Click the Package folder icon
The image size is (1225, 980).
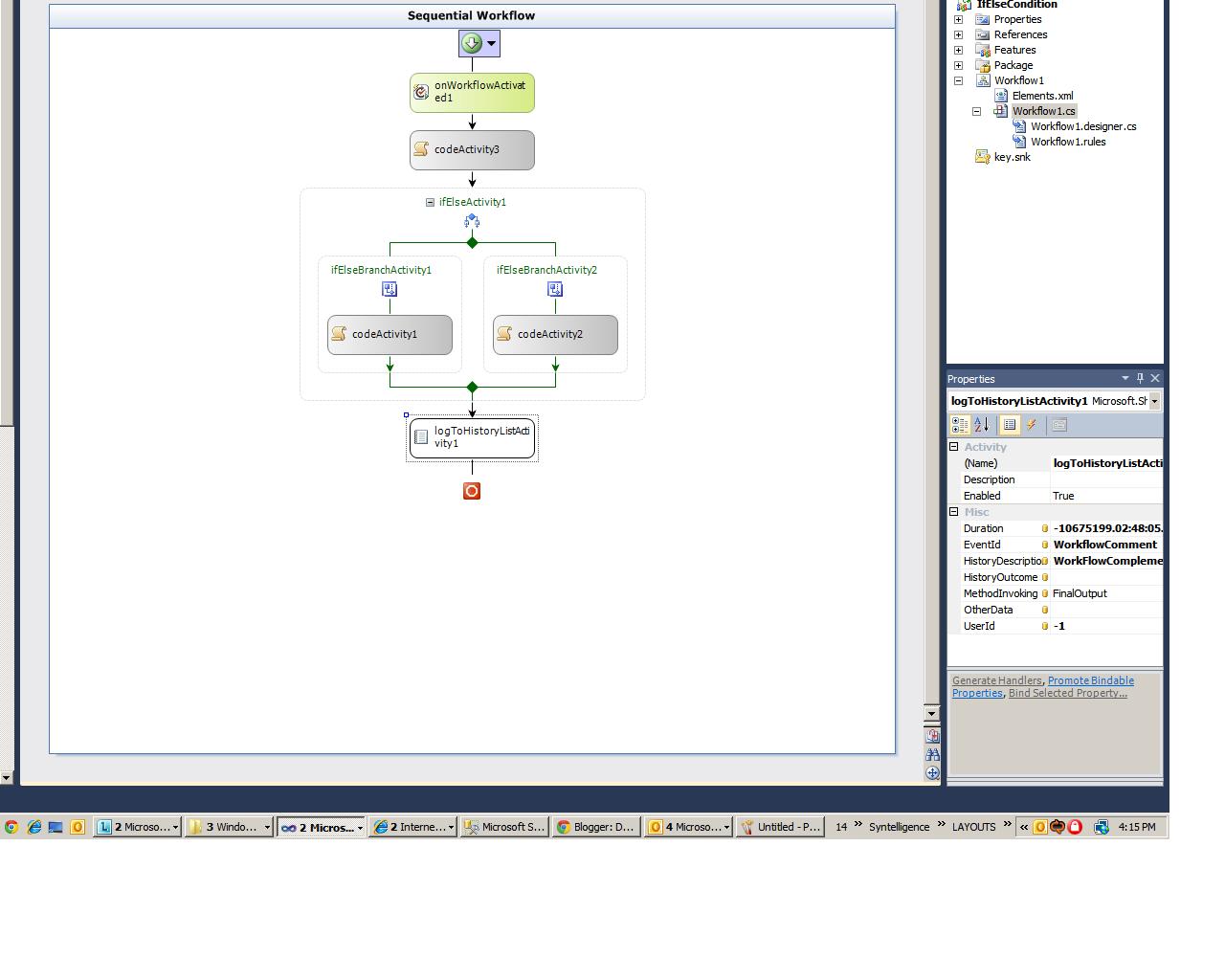click(982, 65)
